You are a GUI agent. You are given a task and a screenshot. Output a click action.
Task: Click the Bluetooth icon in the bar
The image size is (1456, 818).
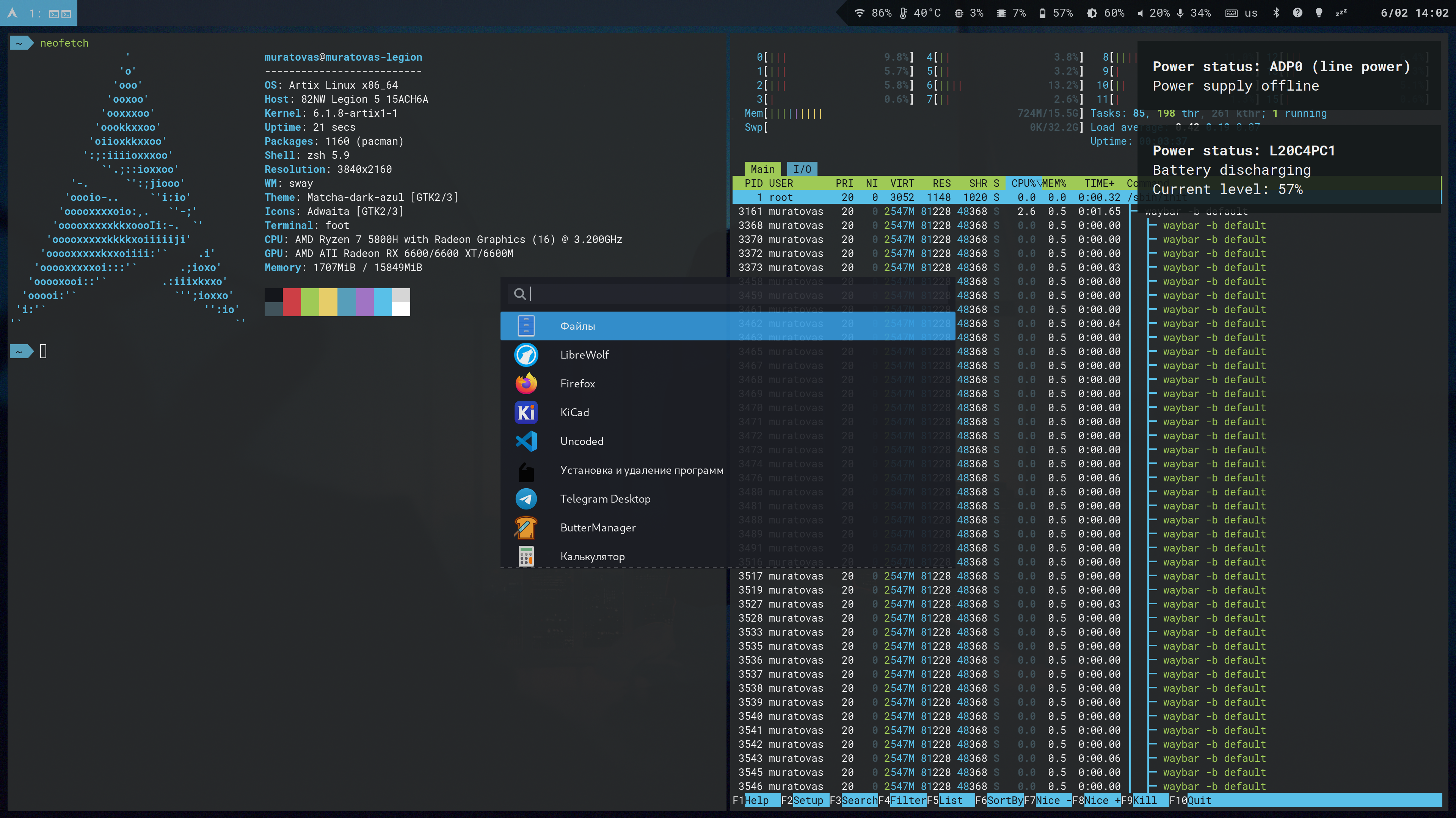tap(1276, 13)
